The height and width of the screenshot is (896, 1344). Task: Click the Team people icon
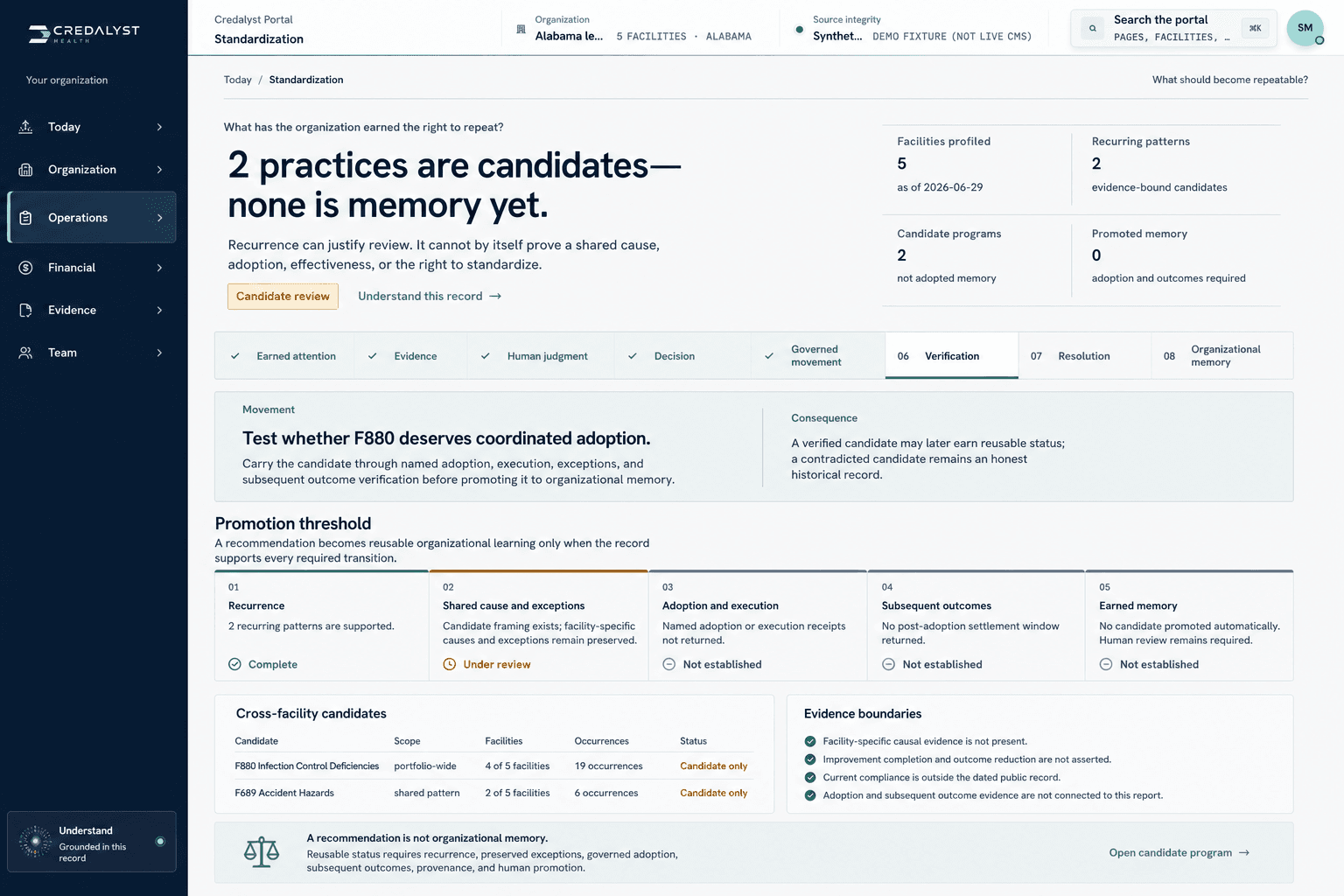pos(26,353)
